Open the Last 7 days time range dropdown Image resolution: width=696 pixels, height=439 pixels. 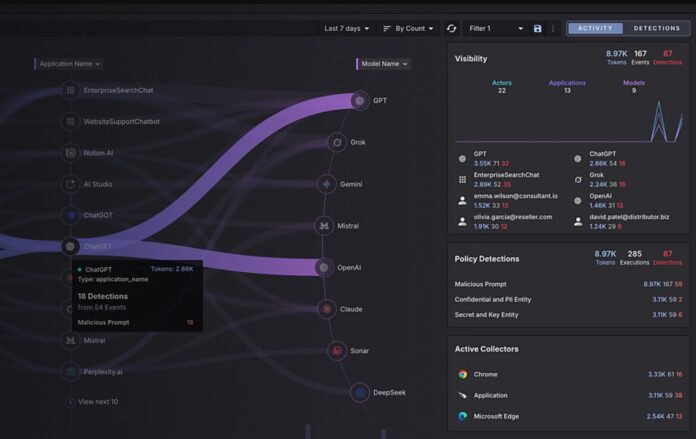[x=346, y=28]
